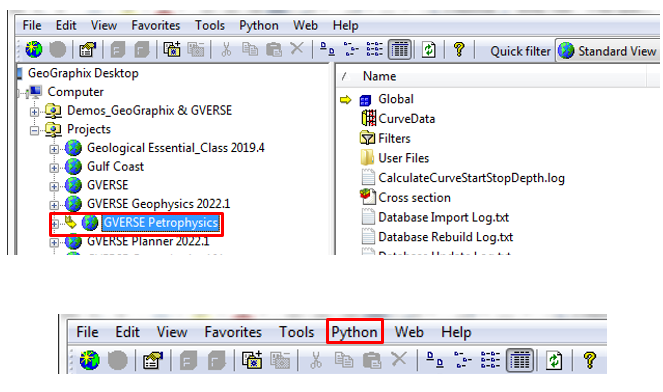
Task: Click the Refresh icon in lower toolbar
Action: pos(554,360)
